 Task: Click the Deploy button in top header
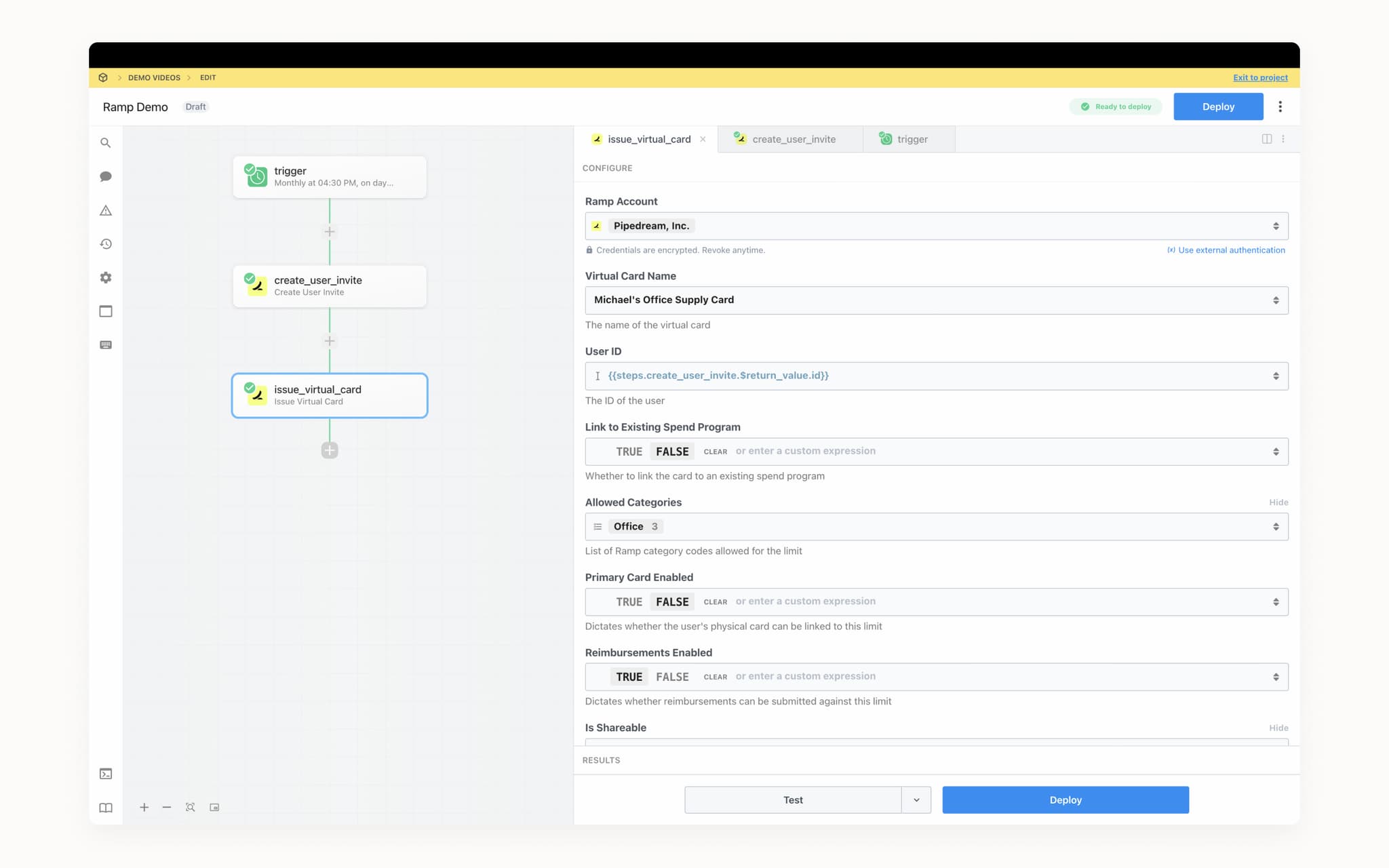coord(1218,106)
